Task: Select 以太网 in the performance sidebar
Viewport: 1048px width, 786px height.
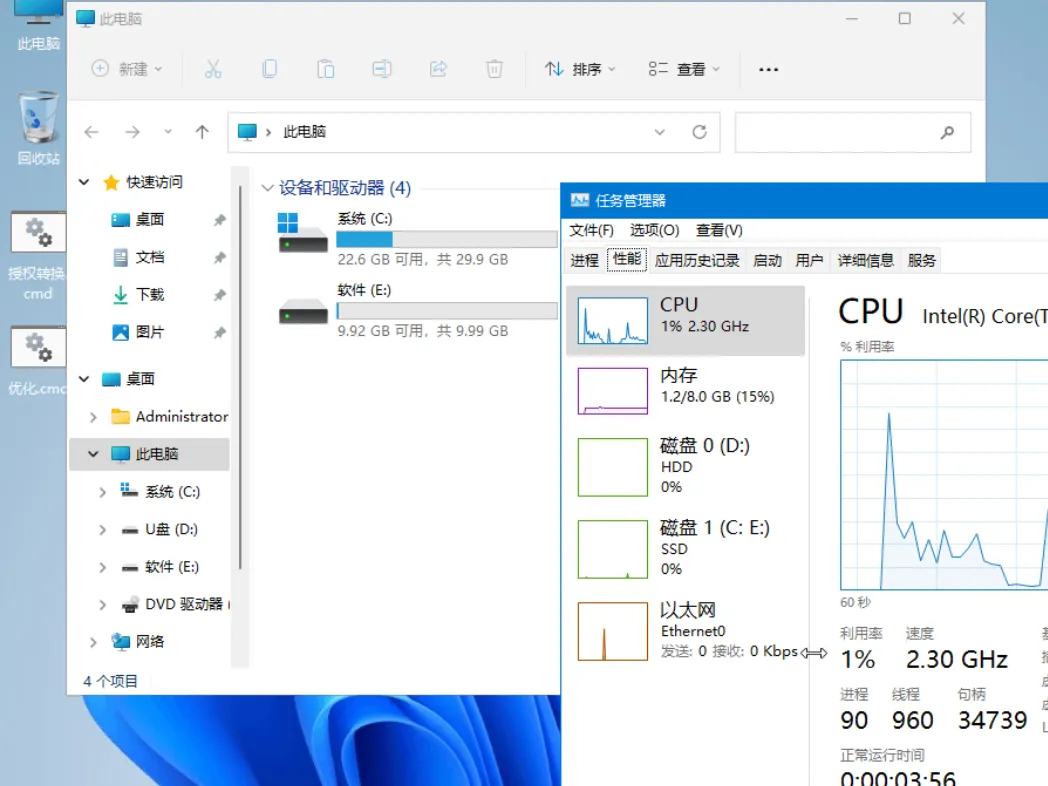Action: click(687, 629)
